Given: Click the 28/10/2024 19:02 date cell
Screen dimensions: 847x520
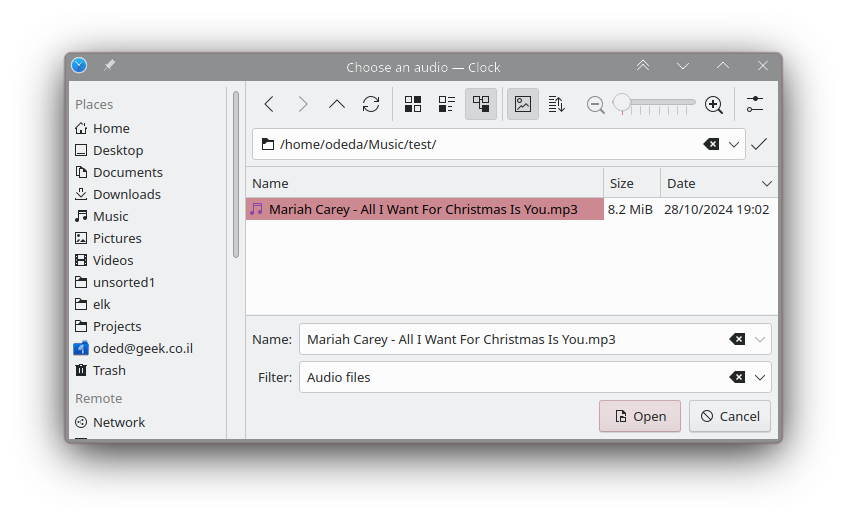Looking at the screenshot, I should pos(716,209).
